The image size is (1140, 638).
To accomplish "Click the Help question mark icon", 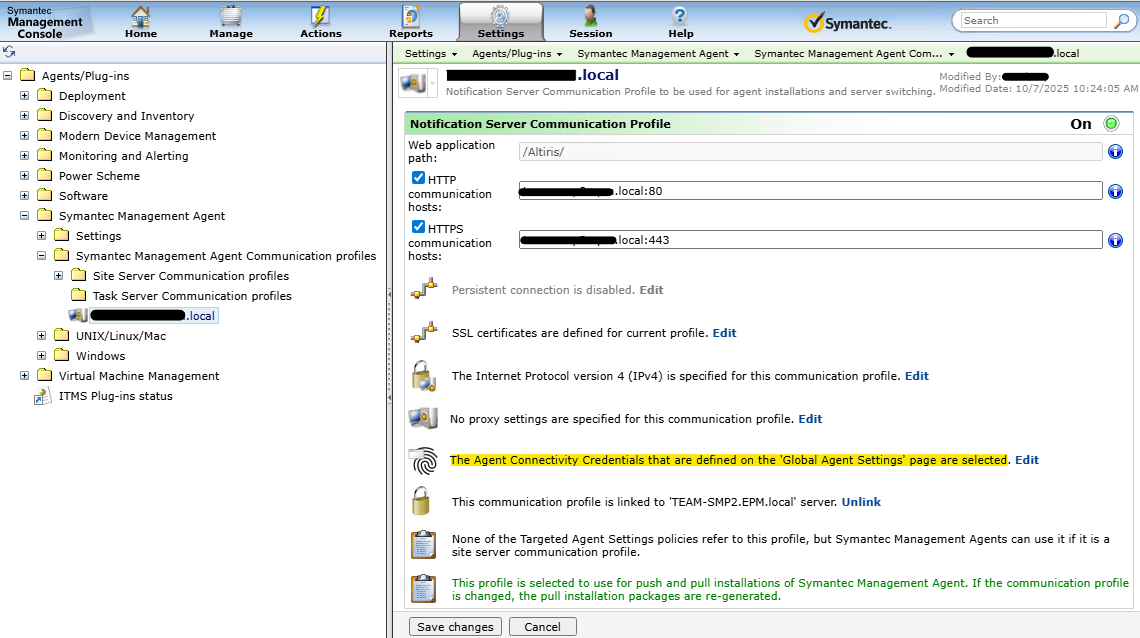I will pyautogui.click(x=680, y=16).
